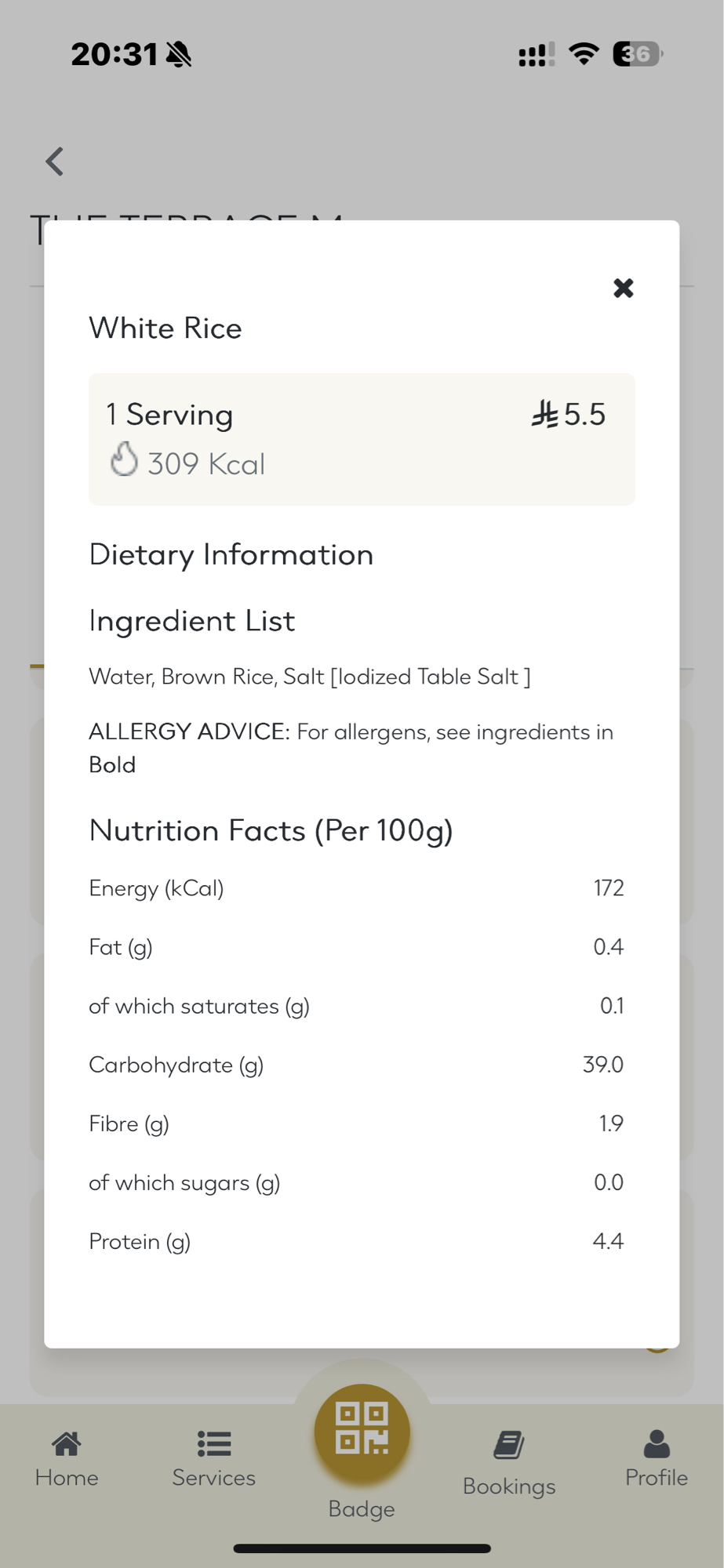Tap the Protein (g) row

coord(356,1241)
